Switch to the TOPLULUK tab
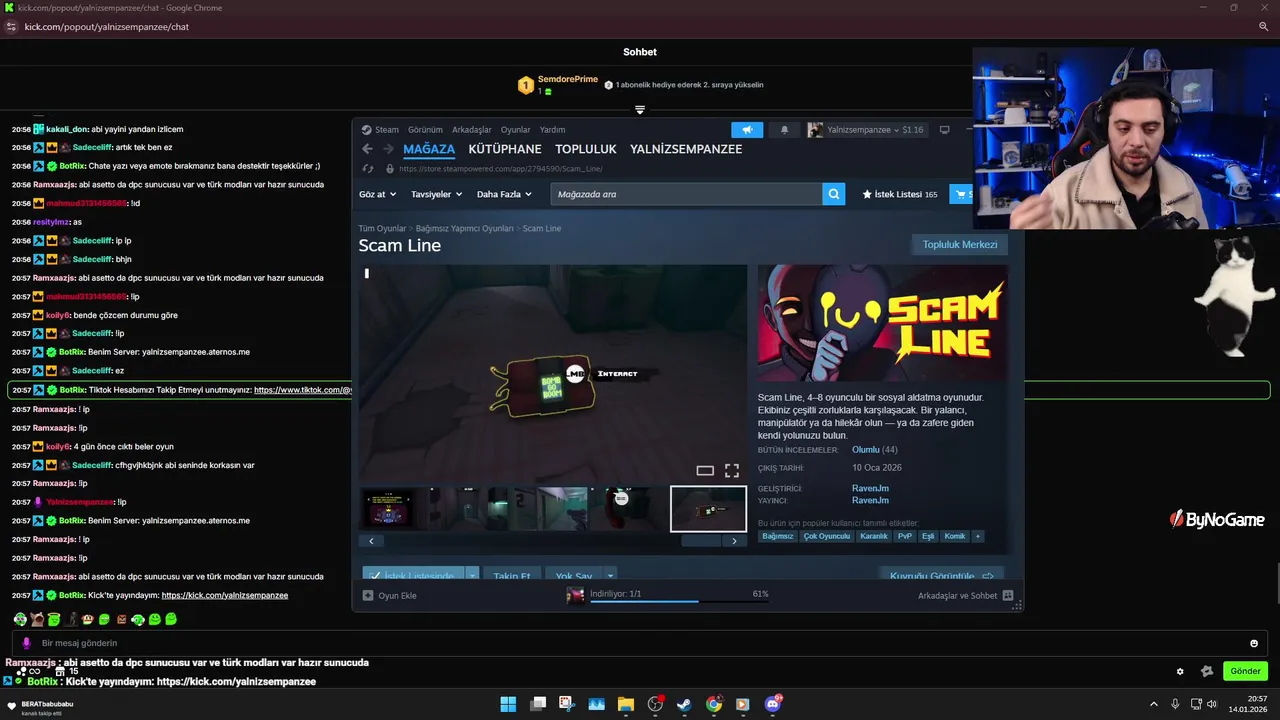 [x=586, y=149]
